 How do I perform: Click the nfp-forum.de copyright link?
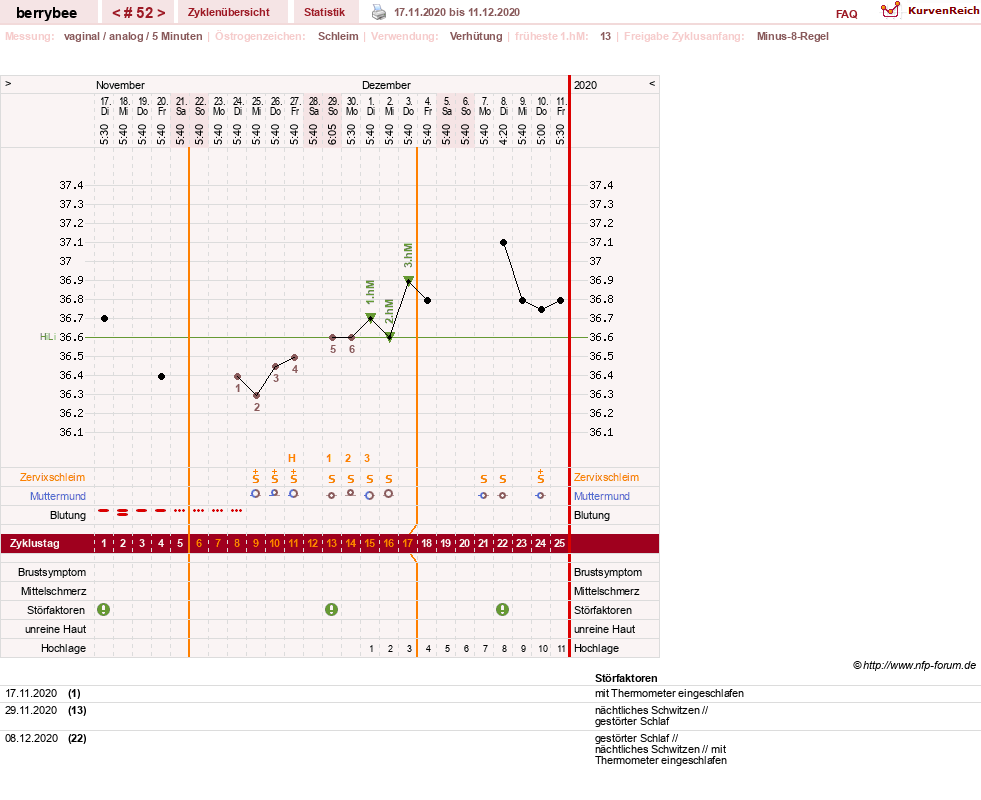coord(915,666)
